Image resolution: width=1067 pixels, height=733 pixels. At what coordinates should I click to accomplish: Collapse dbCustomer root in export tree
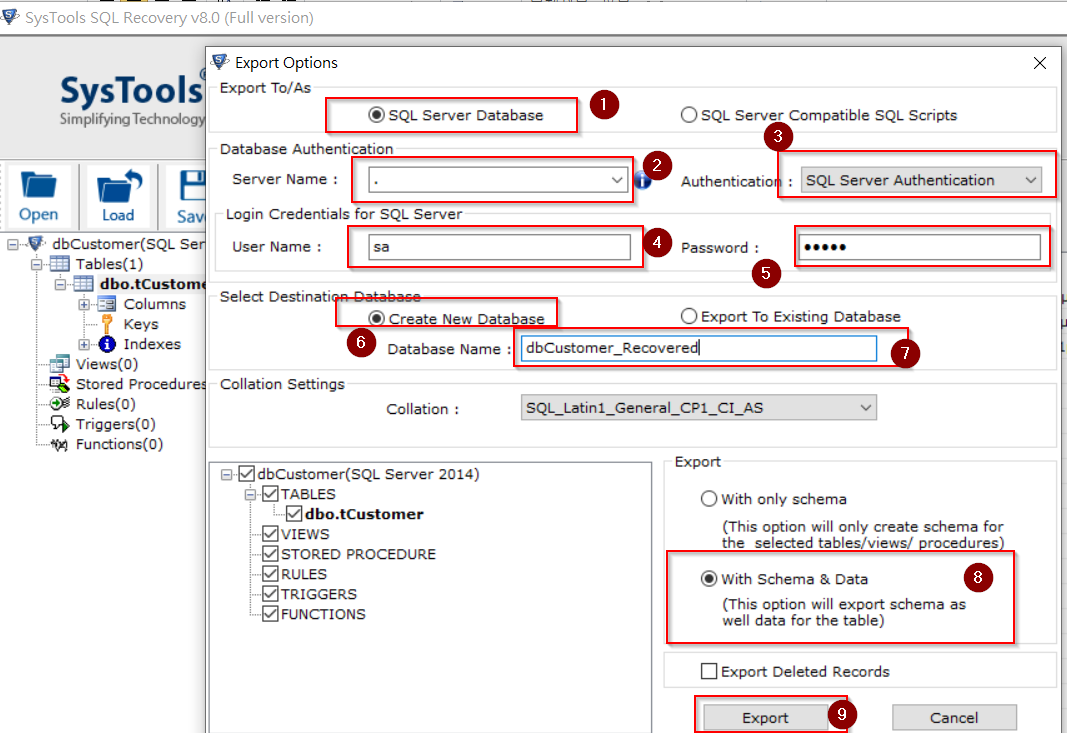tap(227, 474)
